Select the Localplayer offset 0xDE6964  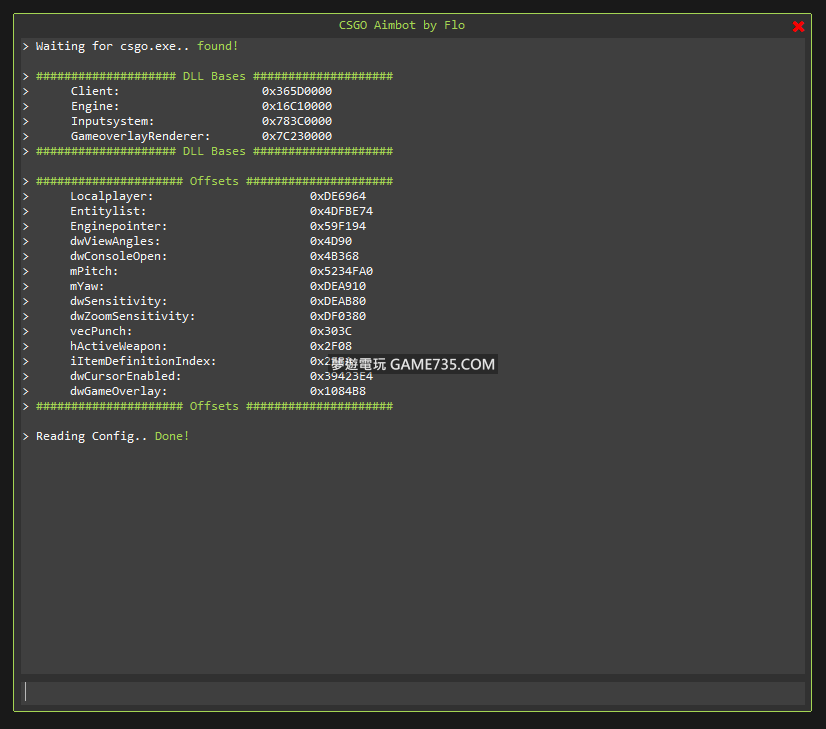pos(338,196)
